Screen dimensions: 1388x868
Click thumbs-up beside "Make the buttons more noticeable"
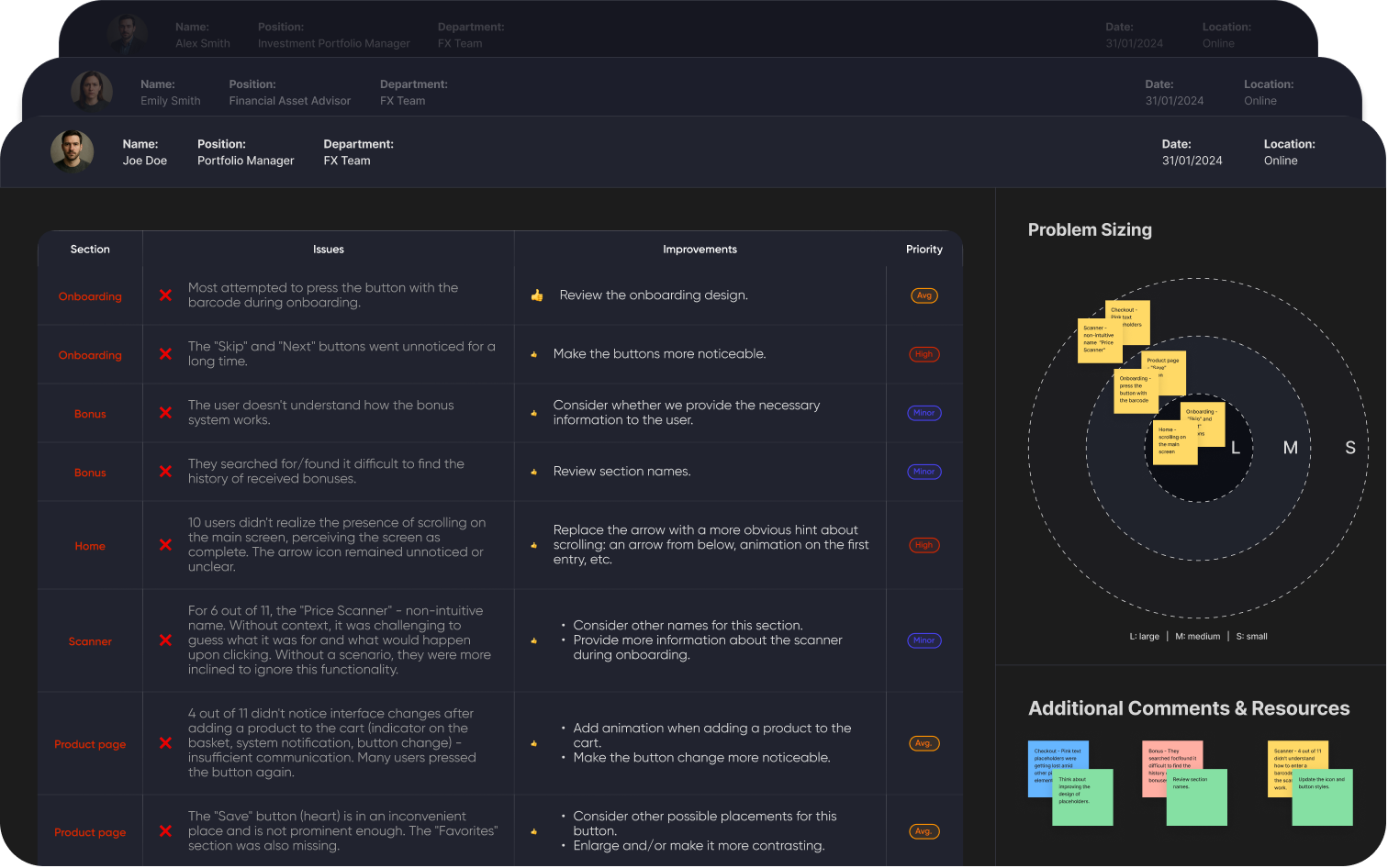coord(533,354)
